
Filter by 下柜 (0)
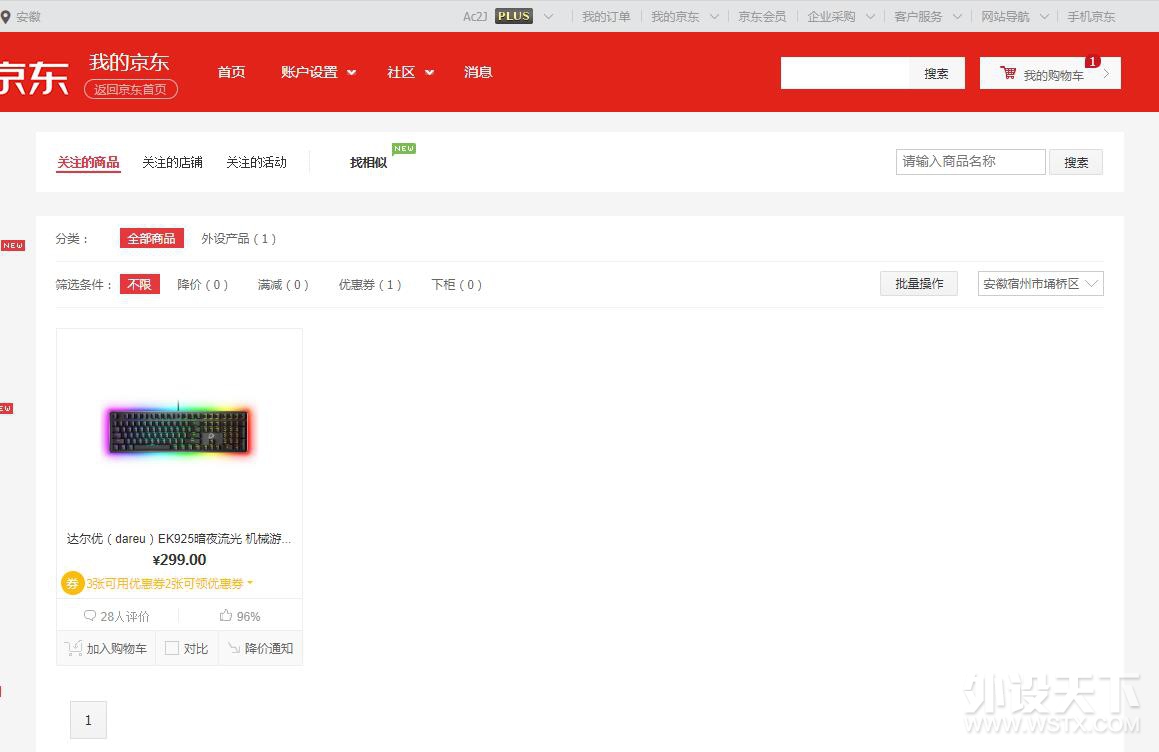tap(457, 284)
